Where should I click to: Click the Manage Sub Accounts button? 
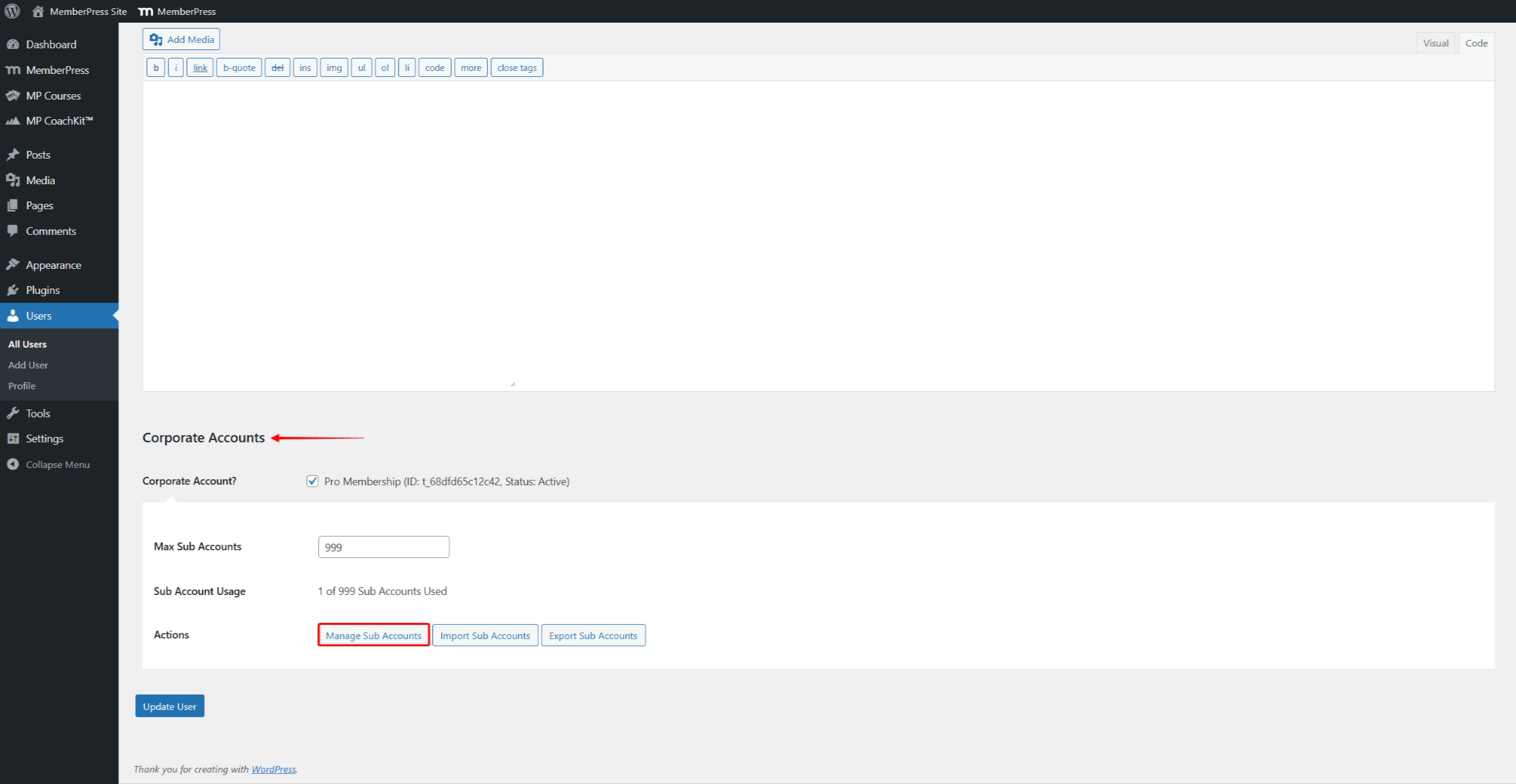click(373, 636)
